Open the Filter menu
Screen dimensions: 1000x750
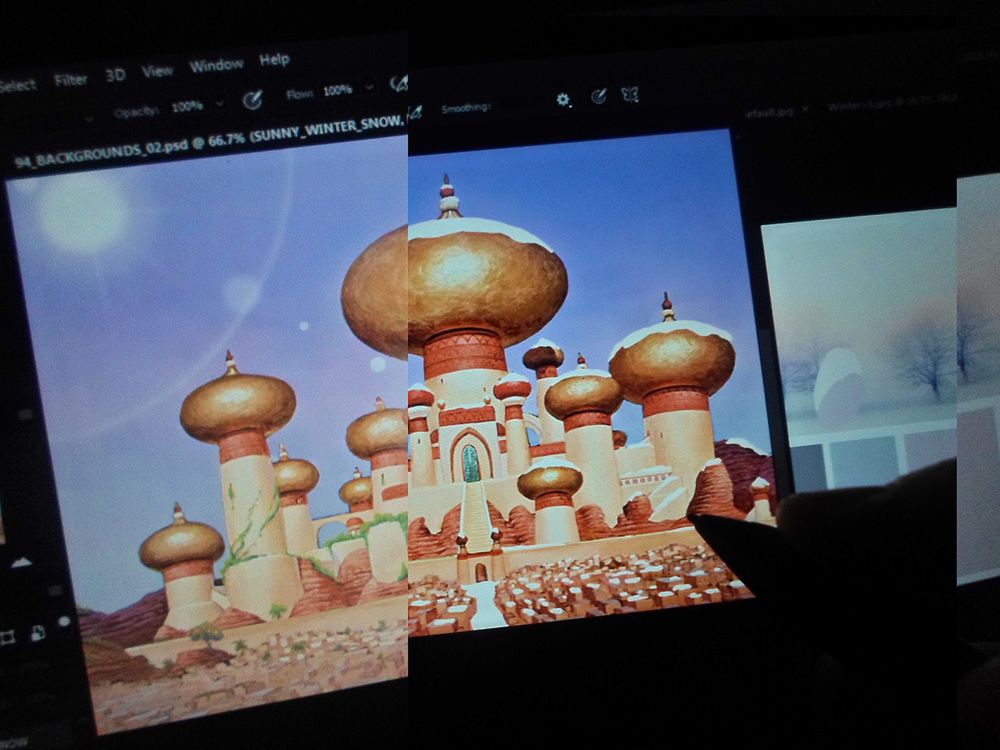point(71,80)
